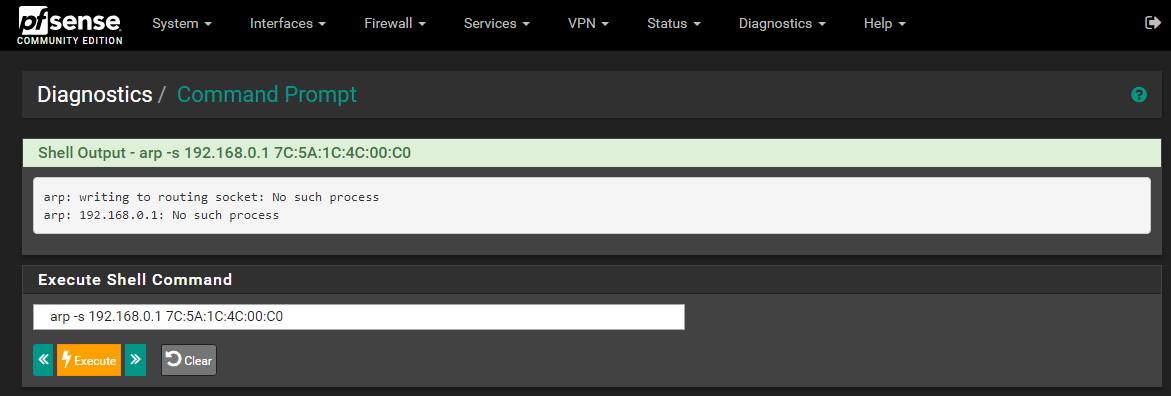Recall previous command with left chevron button

[x=43, y=360]
